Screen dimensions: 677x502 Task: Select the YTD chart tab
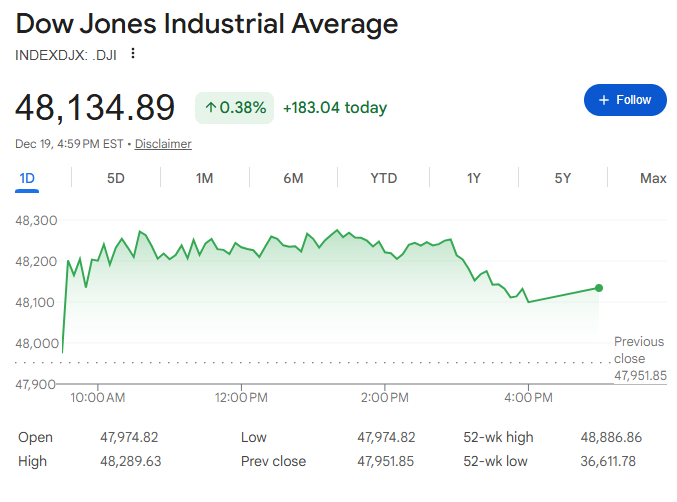pyautogui.click(x=384, y=178)
